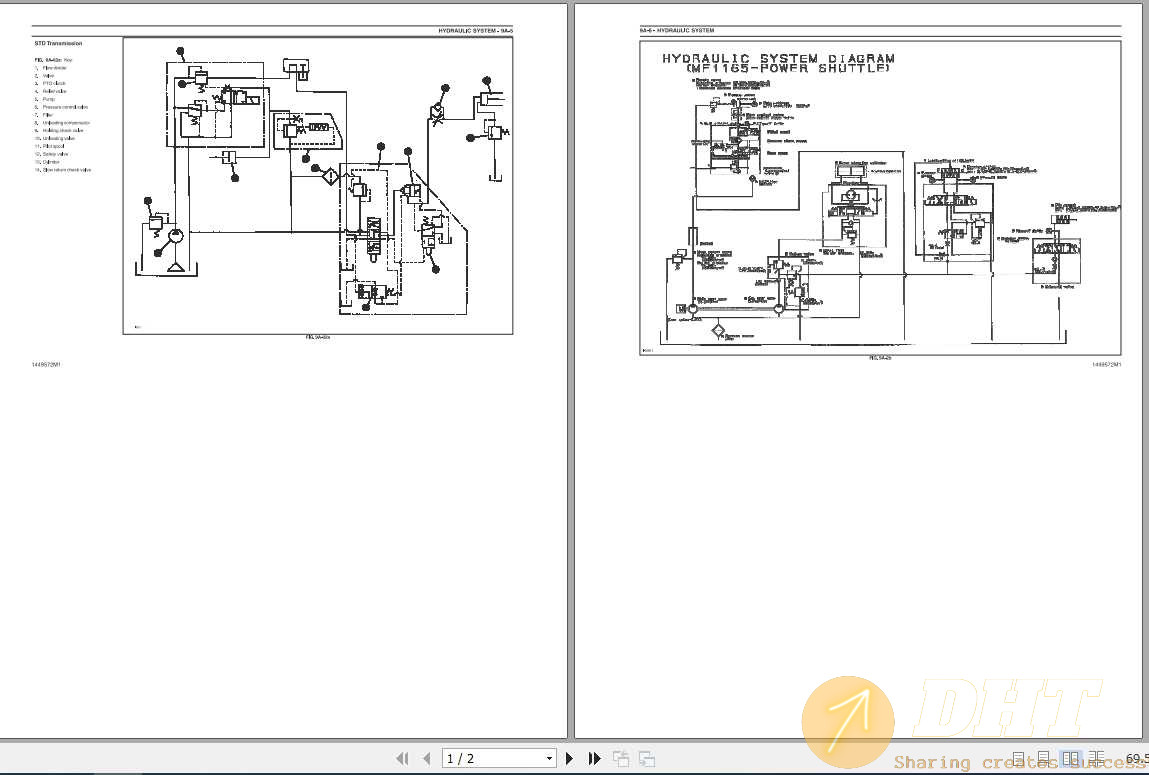Select the single page layout icon

coord(1019,758)
